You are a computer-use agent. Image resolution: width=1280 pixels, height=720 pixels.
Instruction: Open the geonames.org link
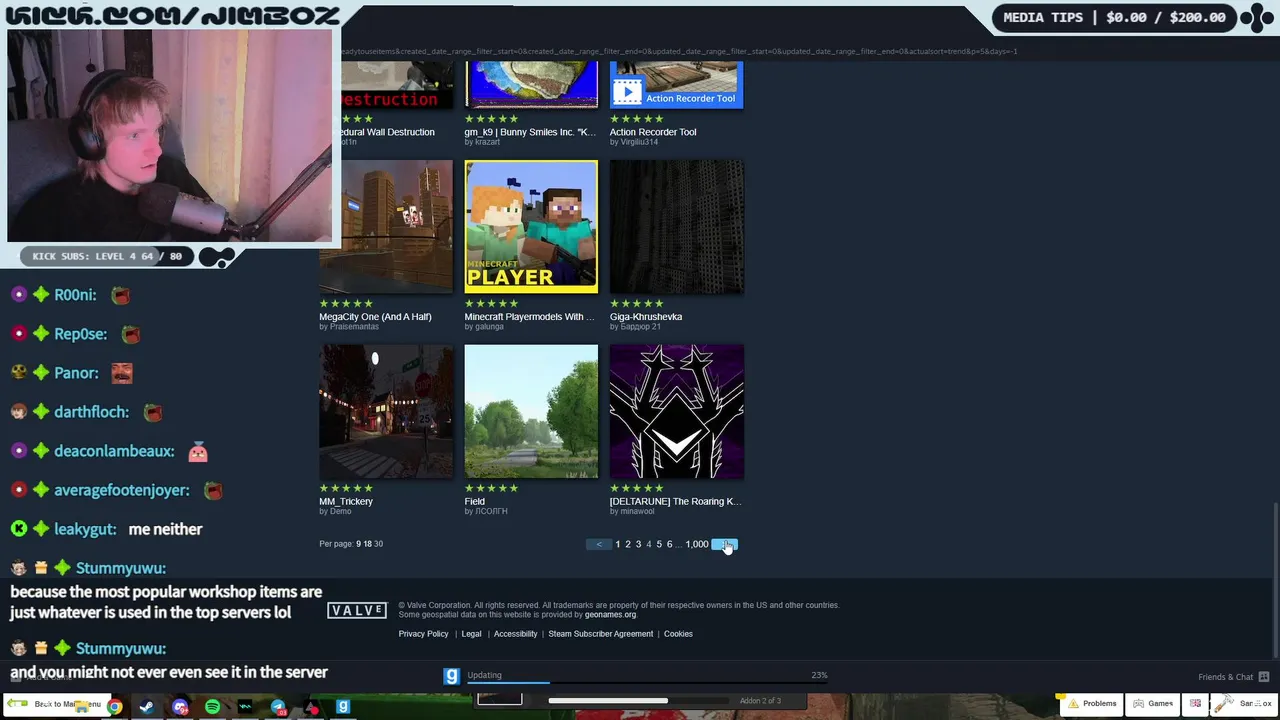click(610, 615)
